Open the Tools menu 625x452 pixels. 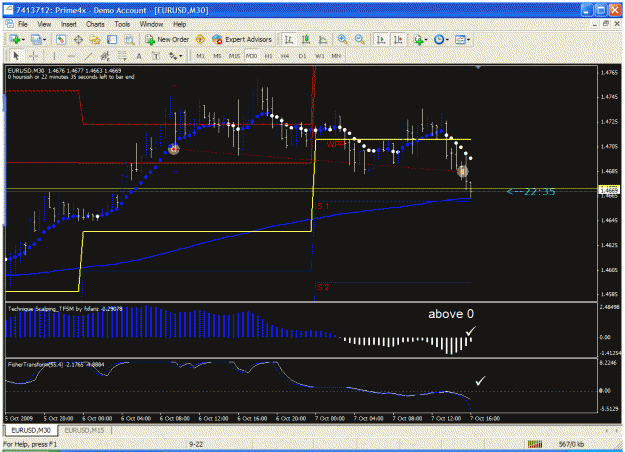point(122,24)
